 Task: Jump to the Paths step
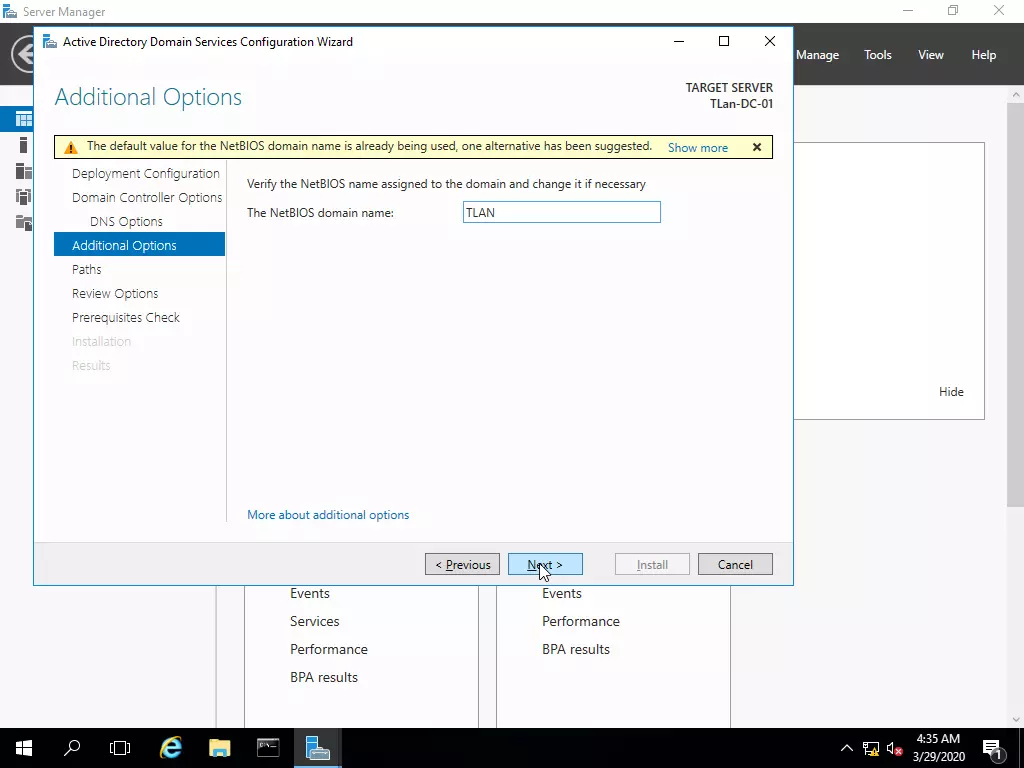click(87, 269)
